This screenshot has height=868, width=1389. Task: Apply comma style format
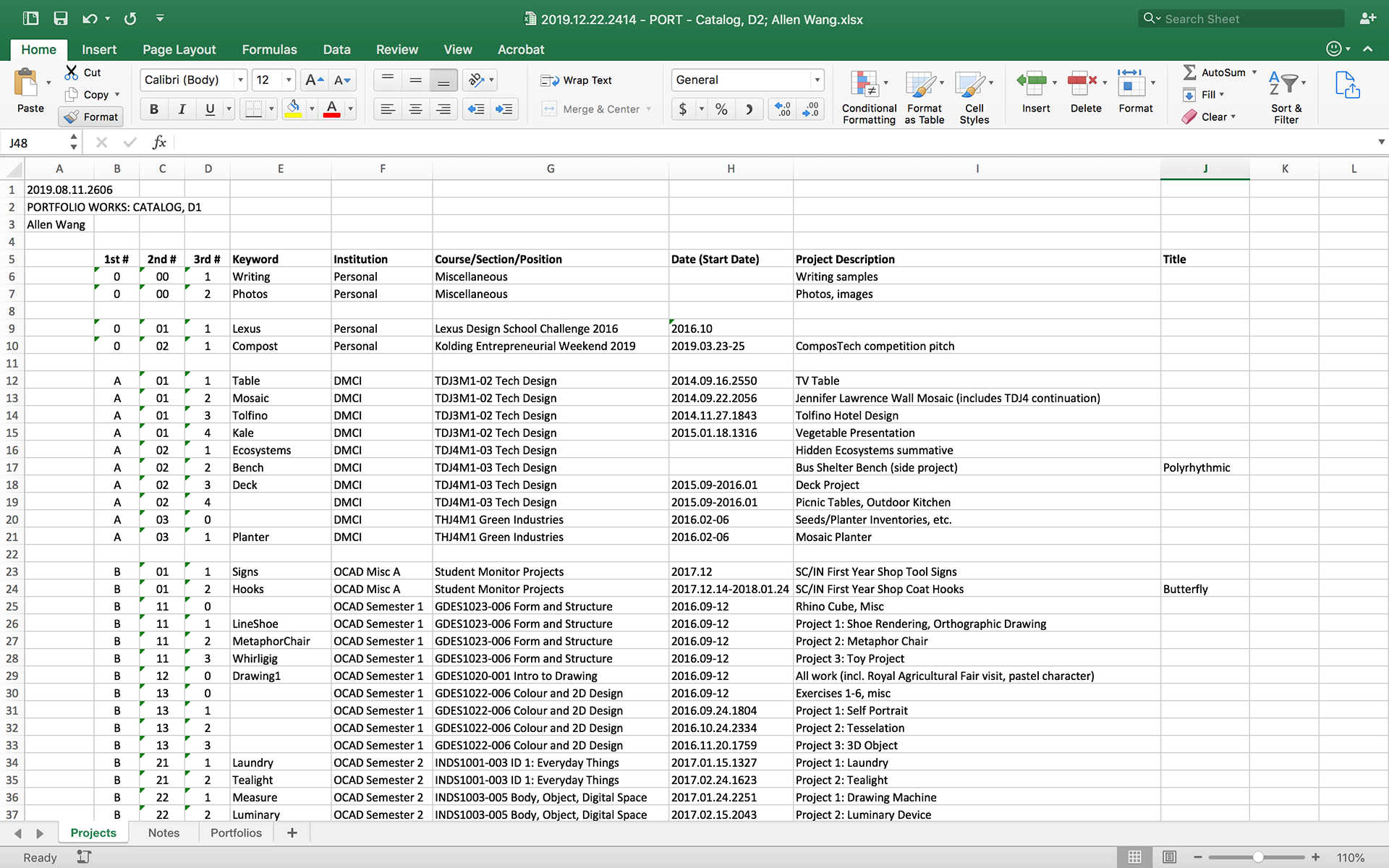tap(749, 109)
